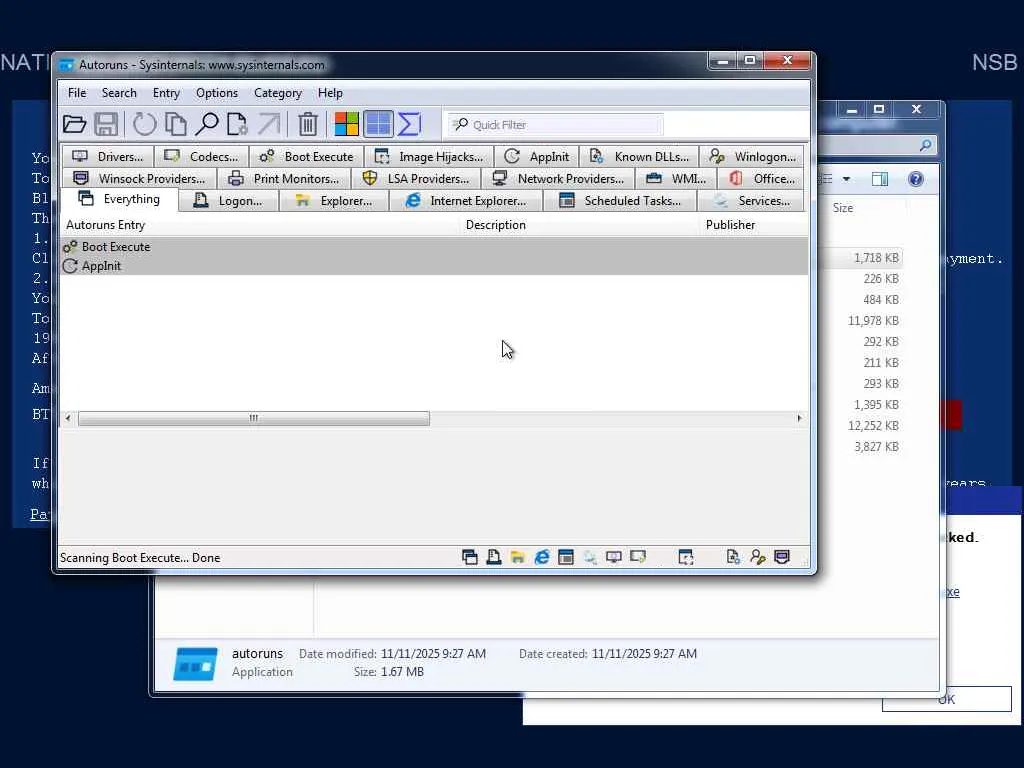Open the Options menu
The height and width of the screenshot is (768, 1024).
click(x=217, y=93)
